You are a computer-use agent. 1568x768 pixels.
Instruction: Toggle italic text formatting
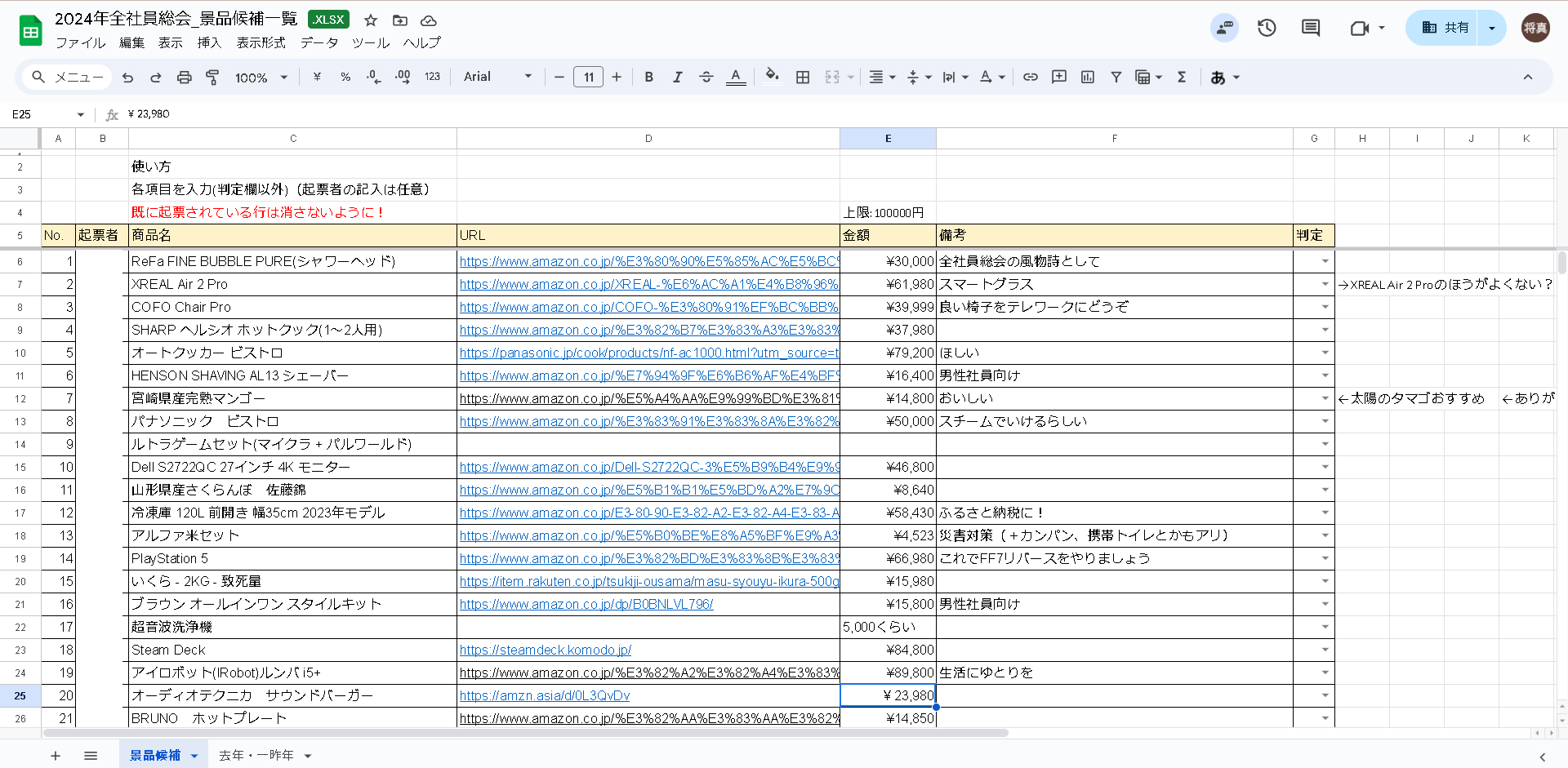677,78
